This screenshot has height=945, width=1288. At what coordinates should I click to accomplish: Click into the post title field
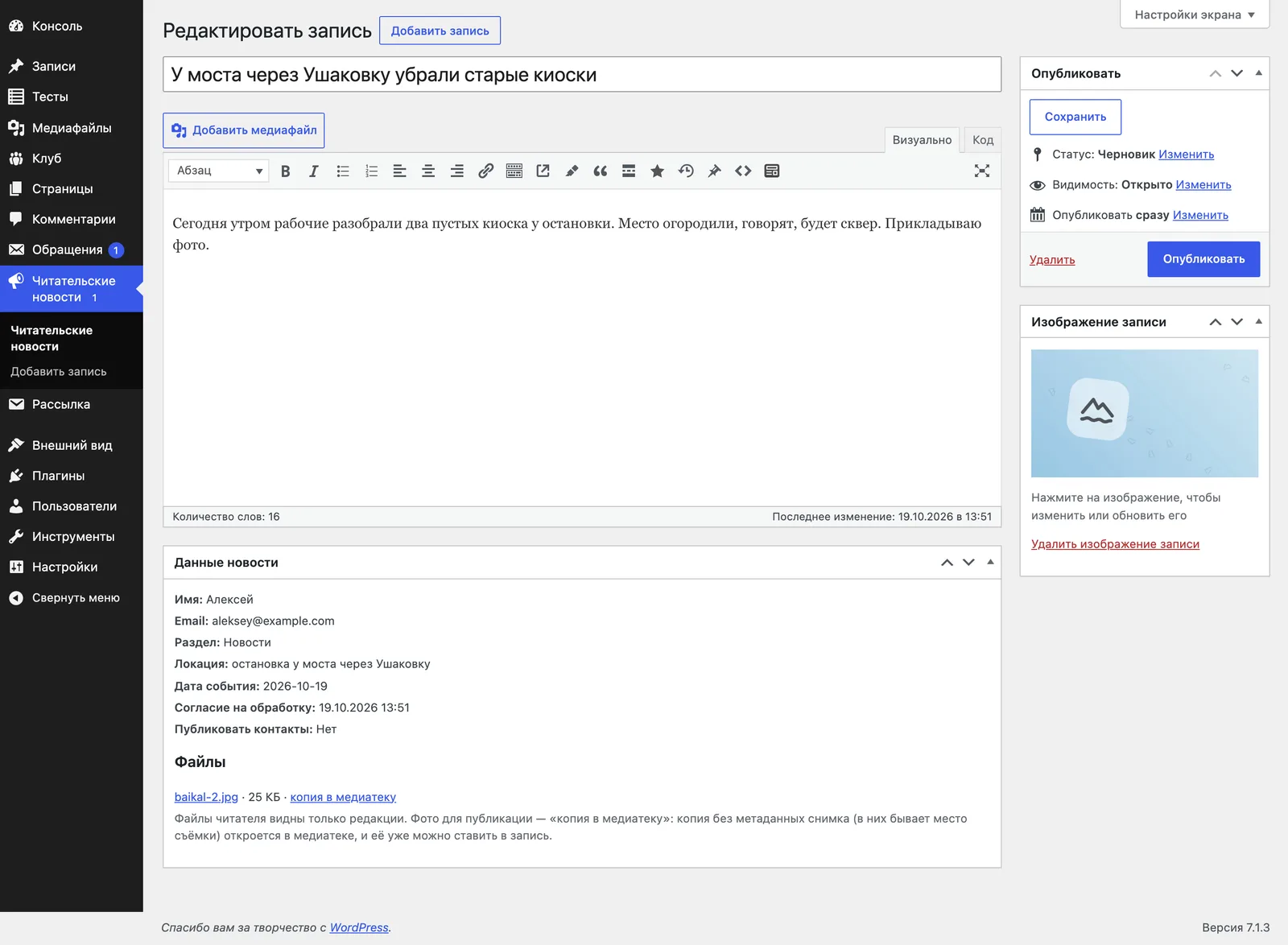coord(582,74)
